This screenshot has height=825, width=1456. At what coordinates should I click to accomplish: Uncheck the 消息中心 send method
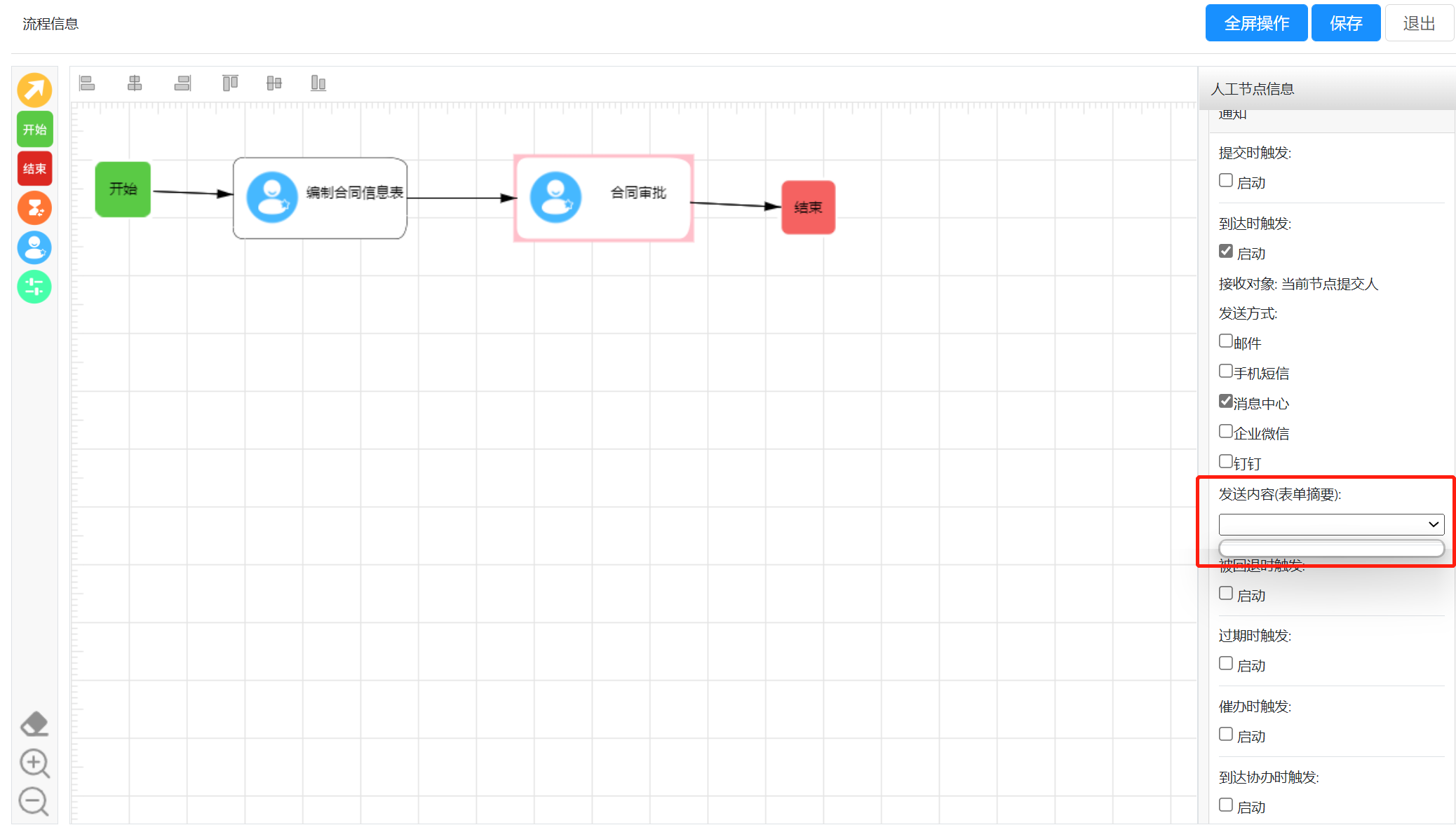[1226, 402]
